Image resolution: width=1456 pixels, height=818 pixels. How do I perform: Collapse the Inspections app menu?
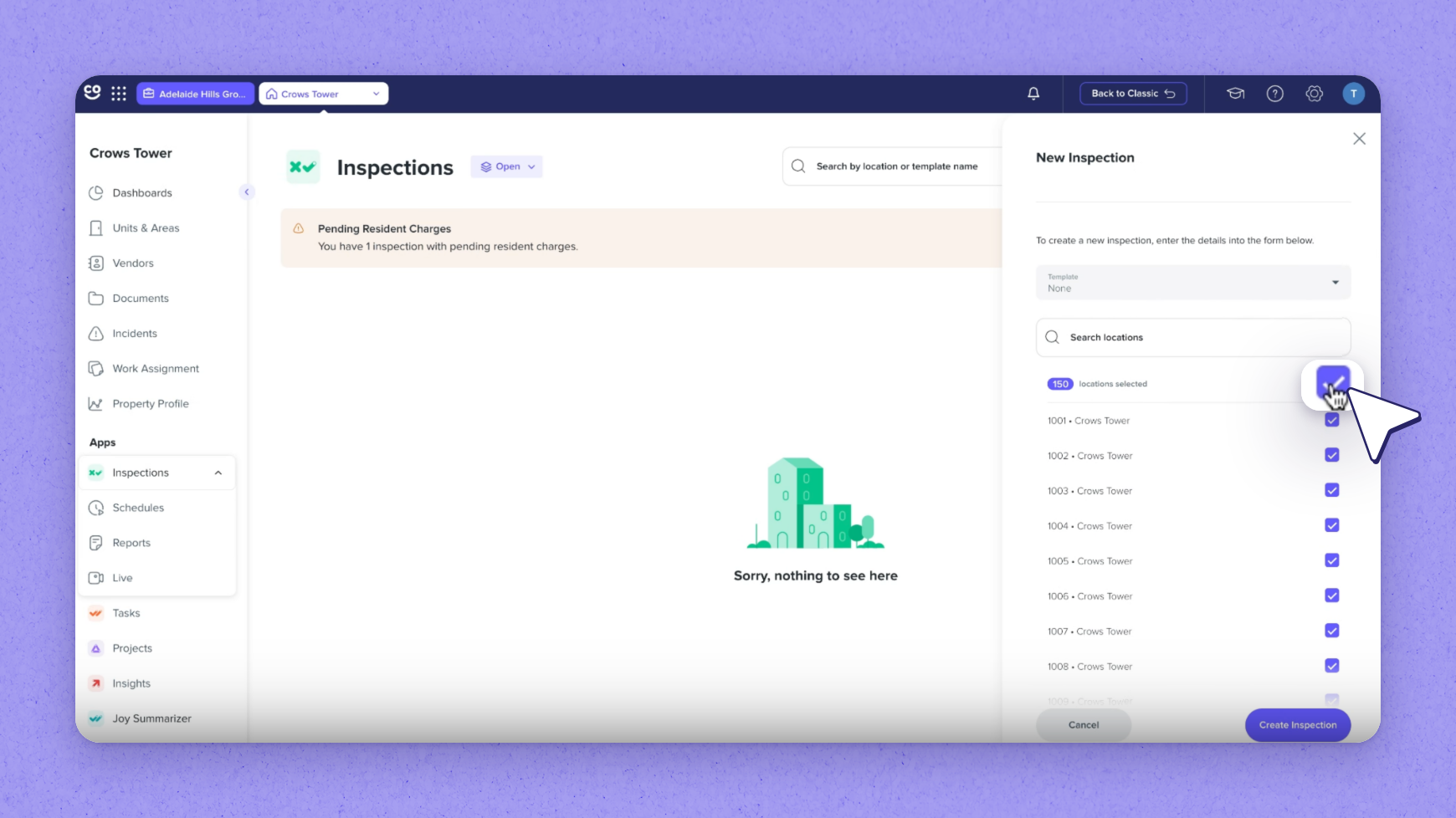click(218, 473)
